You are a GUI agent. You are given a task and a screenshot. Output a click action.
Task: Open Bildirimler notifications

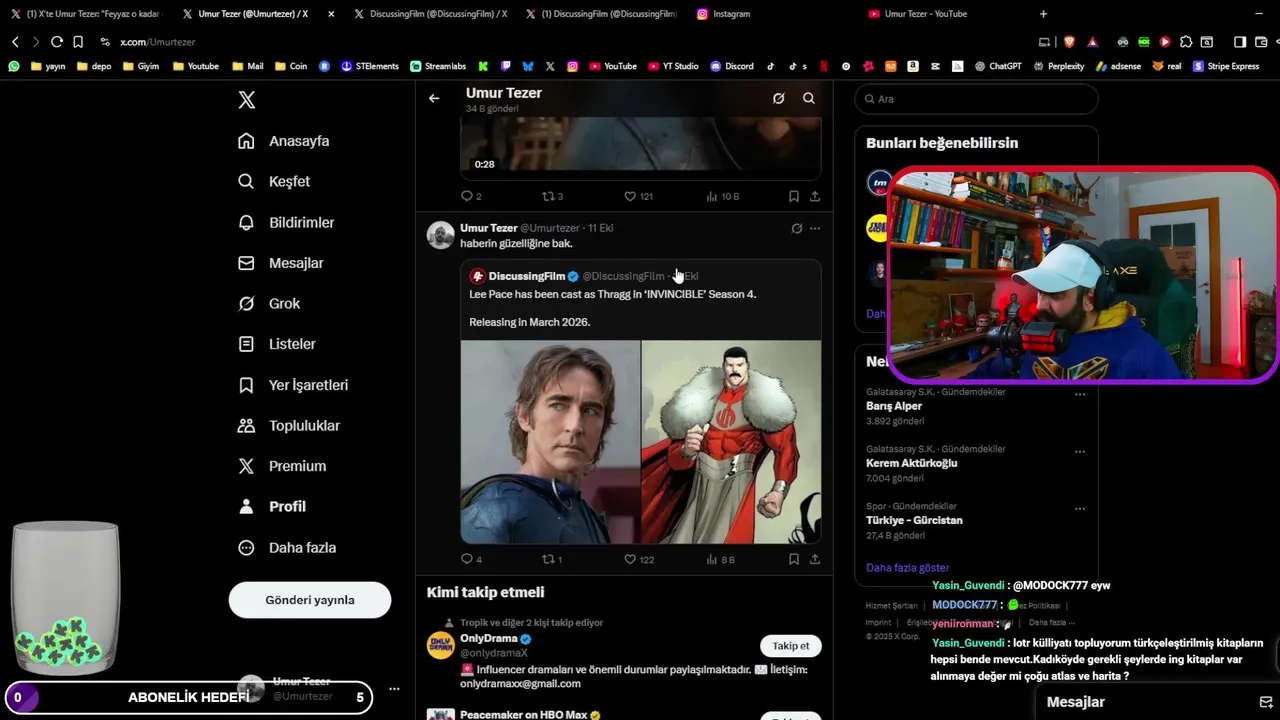(286, 222)
